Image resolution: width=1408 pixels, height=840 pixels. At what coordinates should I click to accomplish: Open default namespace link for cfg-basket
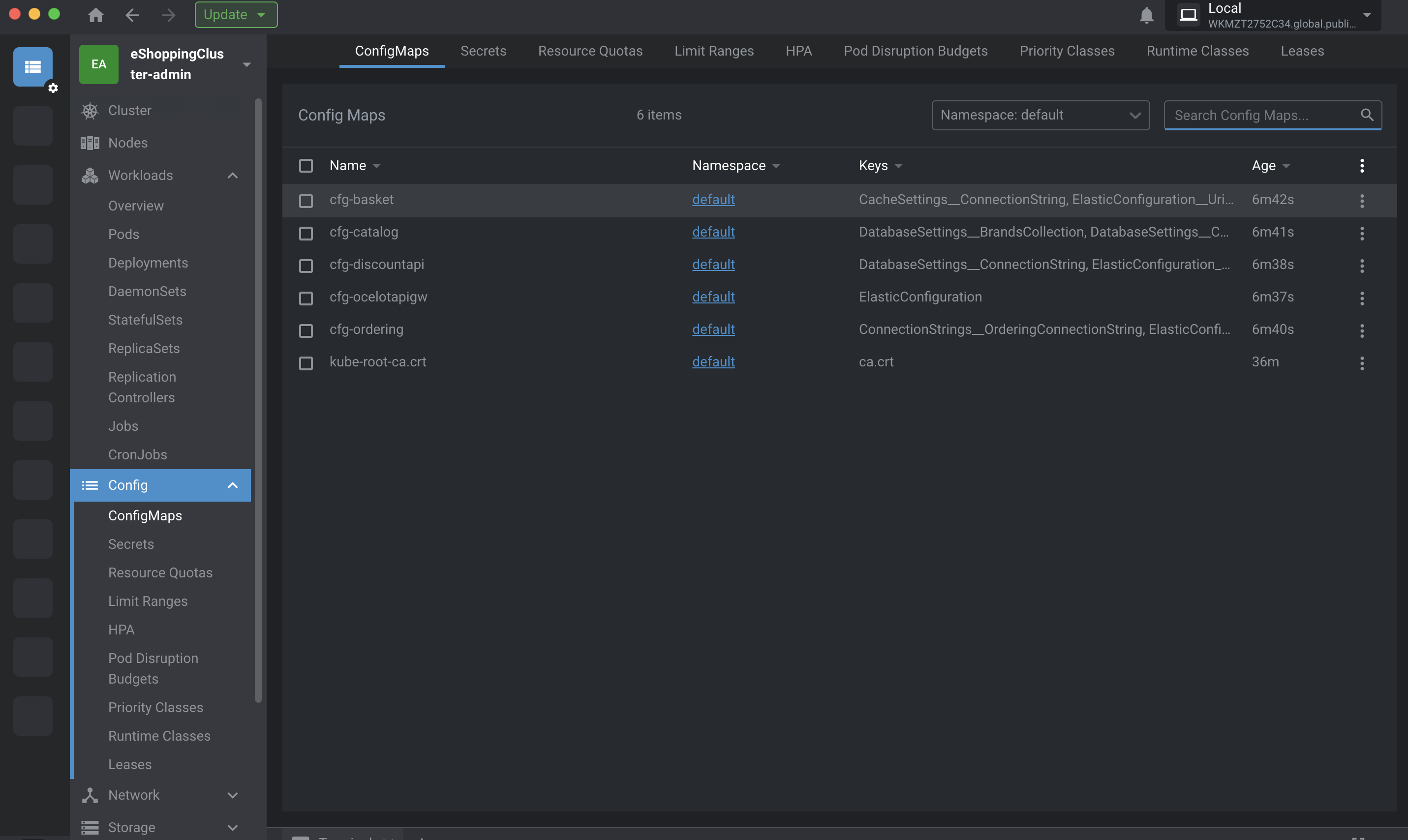tap(713, 199)
